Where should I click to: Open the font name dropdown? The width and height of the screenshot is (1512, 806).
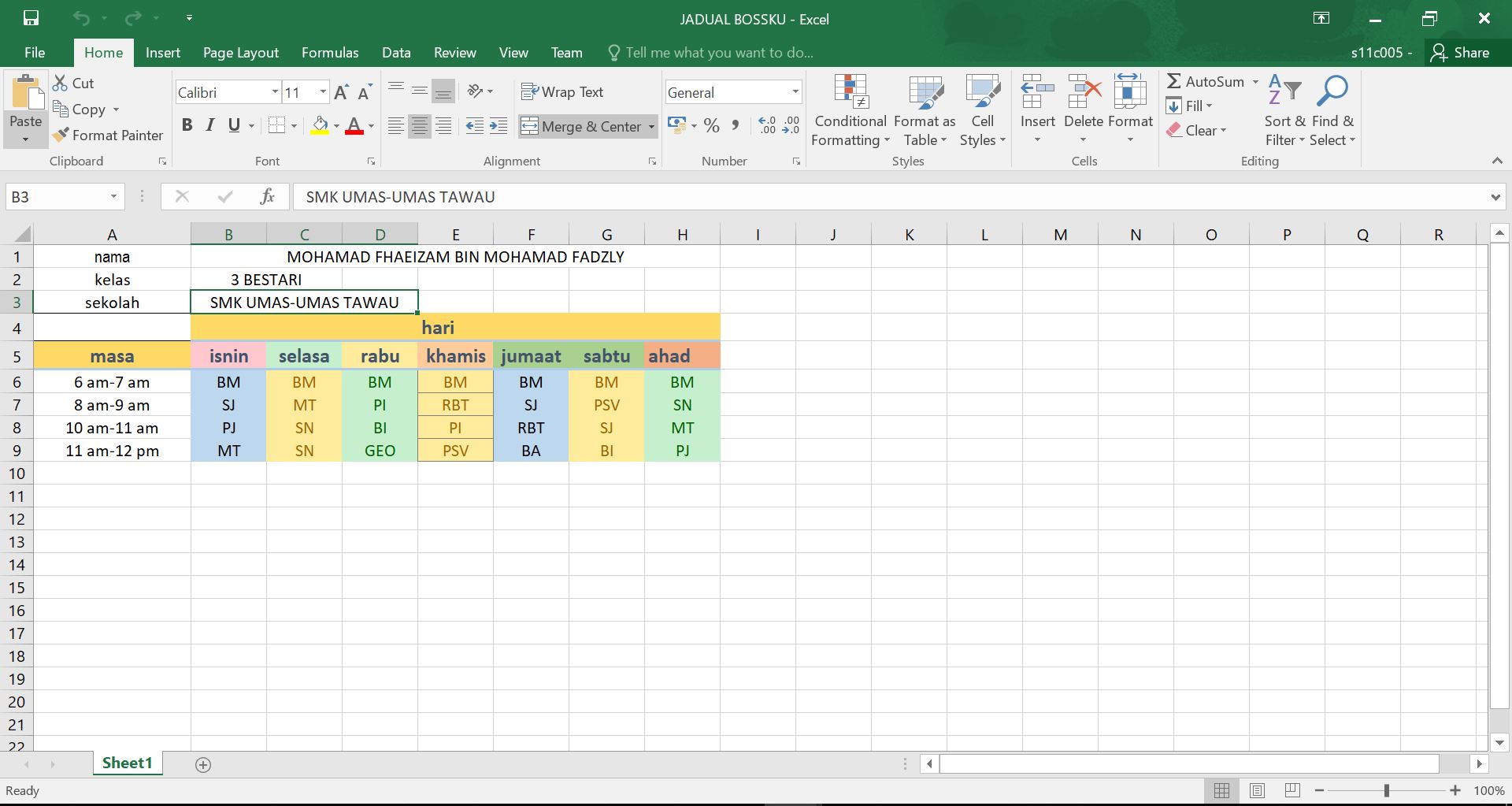(x=275, y=92)
